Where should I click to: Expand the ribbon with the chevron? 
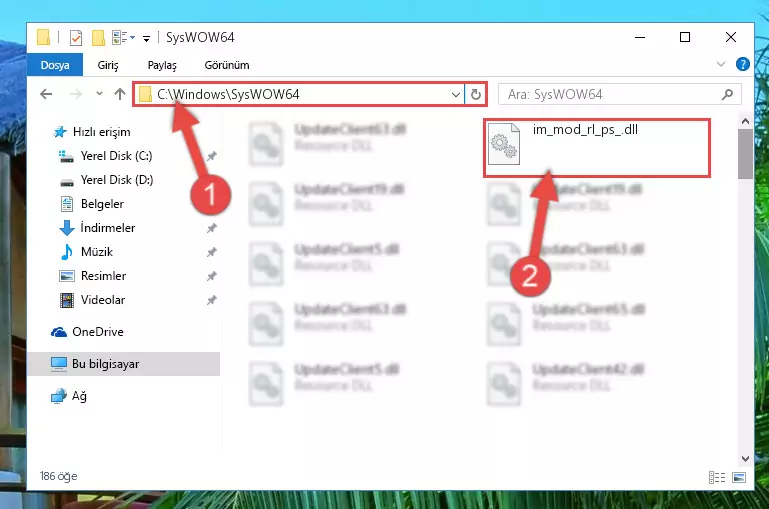(x=720, y=64)
